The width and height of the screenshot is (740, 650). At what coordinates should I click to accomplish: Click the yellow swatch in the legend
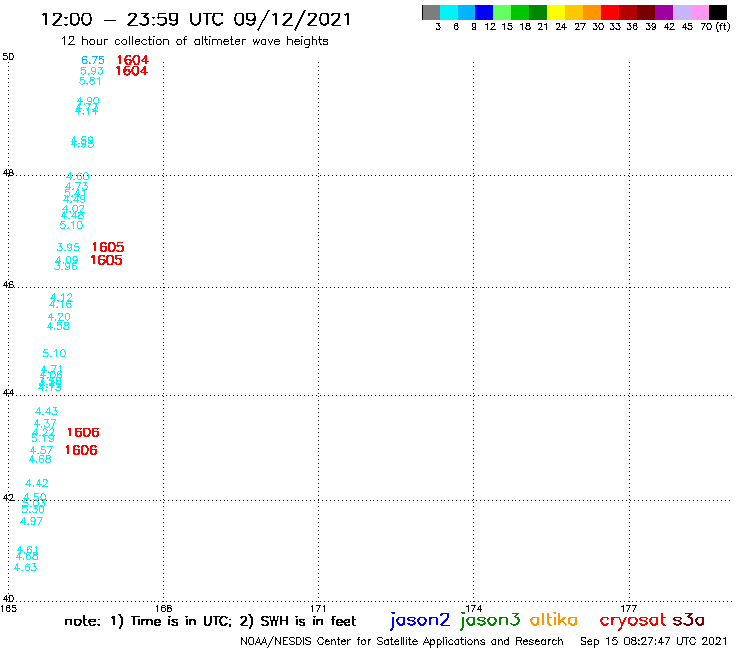point(556,12)
